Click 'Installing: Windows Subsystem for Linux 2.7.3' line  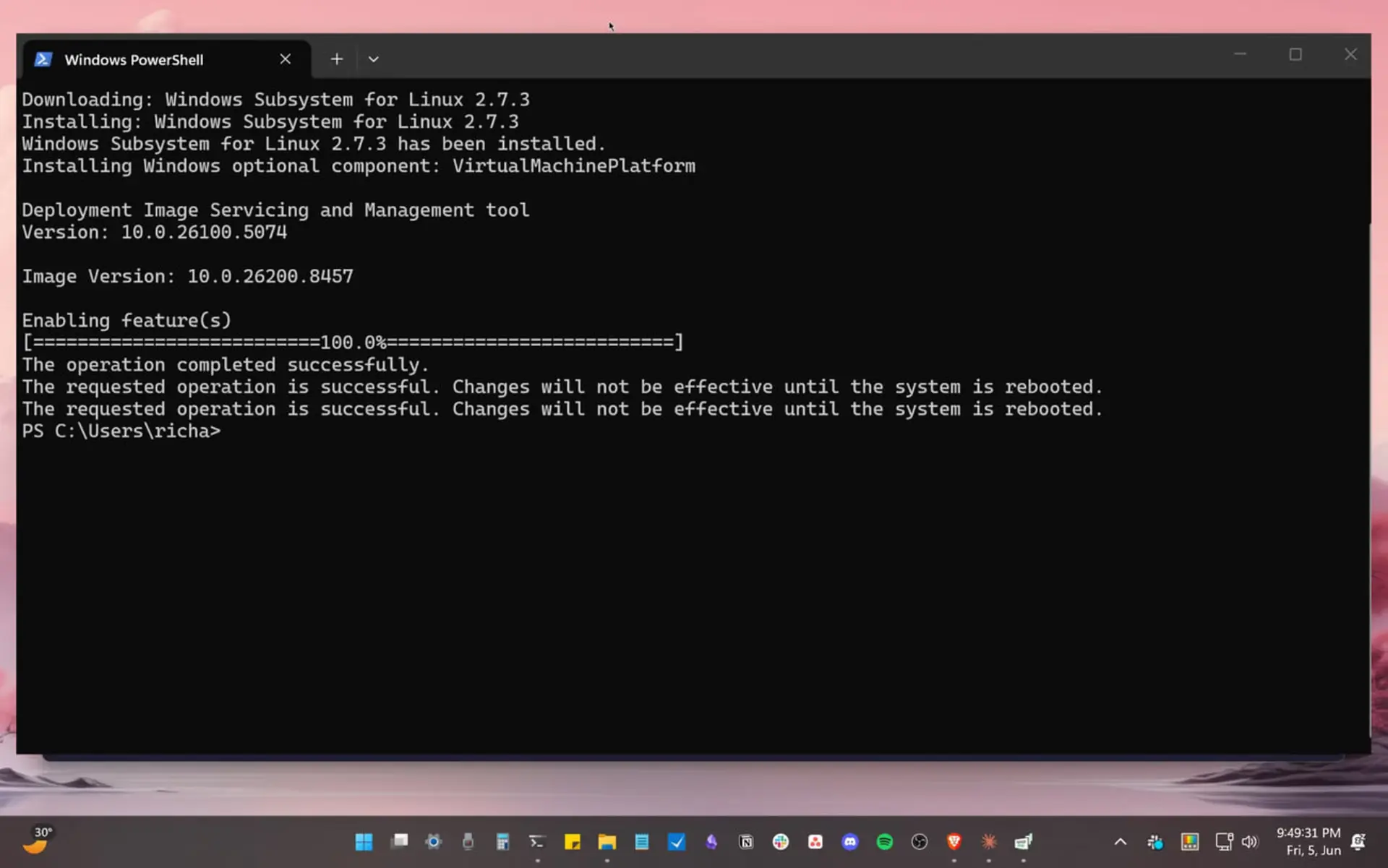point(270,121)
